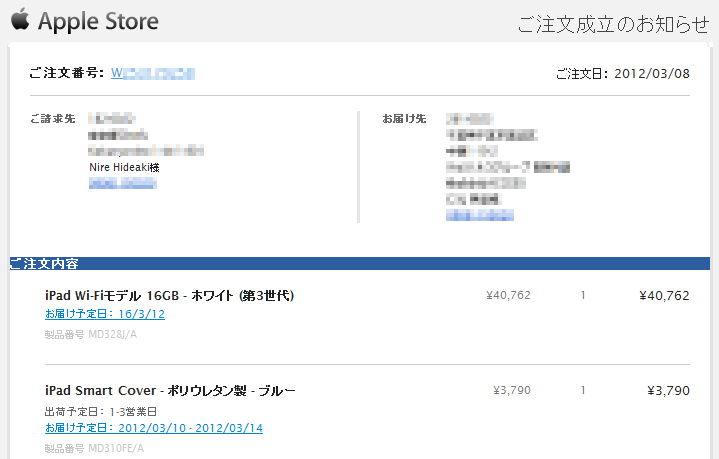Click the gray Smart Cover unit price ¥3,790

[512, 390]
